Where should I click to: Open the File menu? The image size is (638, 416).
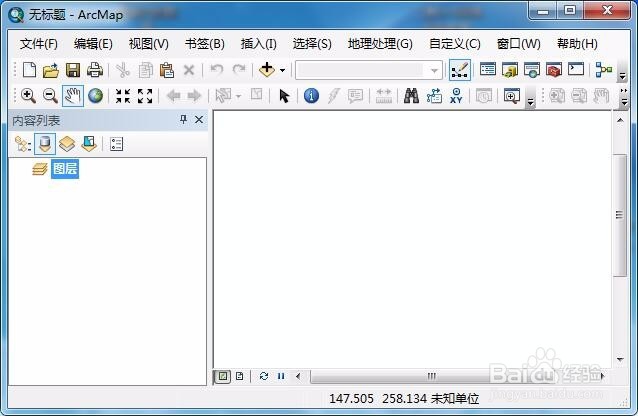39,44
